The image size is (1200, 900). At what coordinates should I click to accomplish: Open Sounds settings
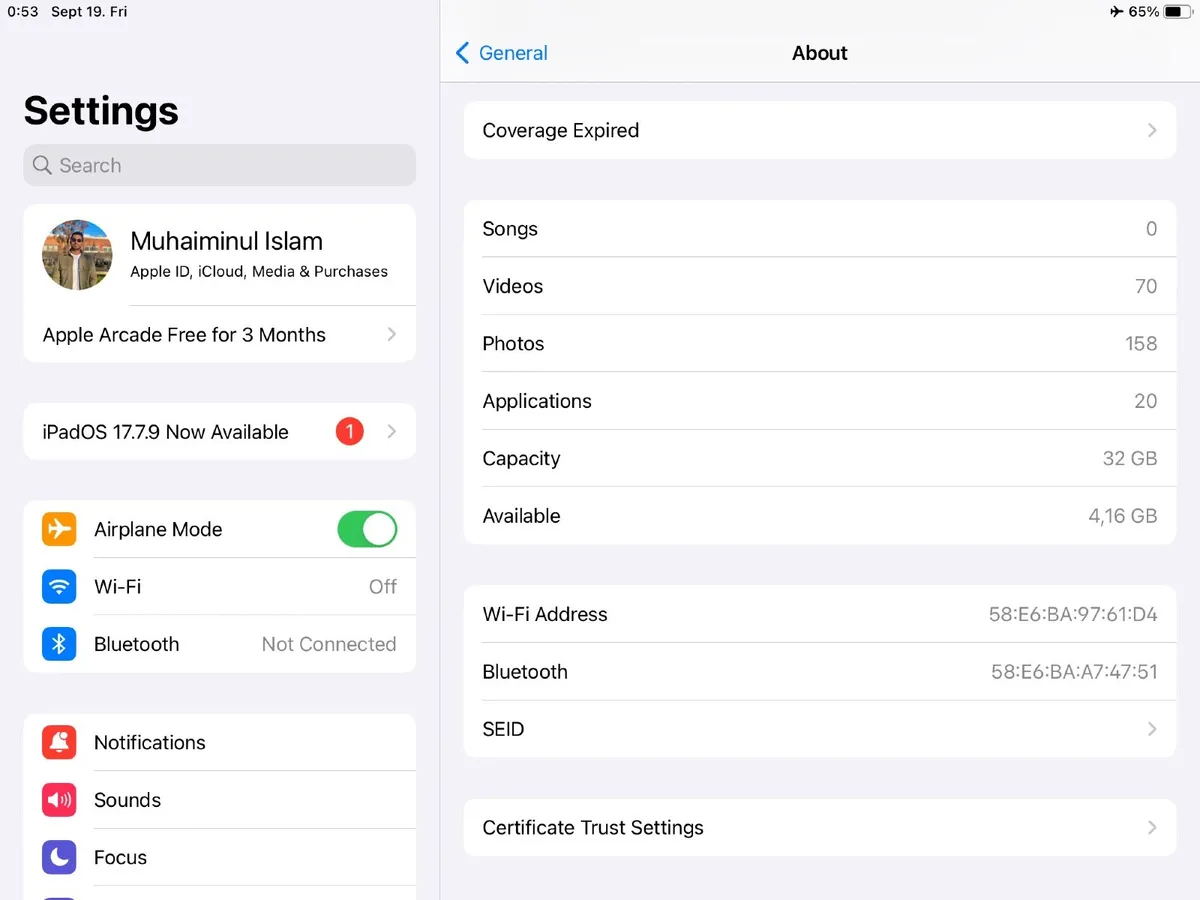[219, 800]
